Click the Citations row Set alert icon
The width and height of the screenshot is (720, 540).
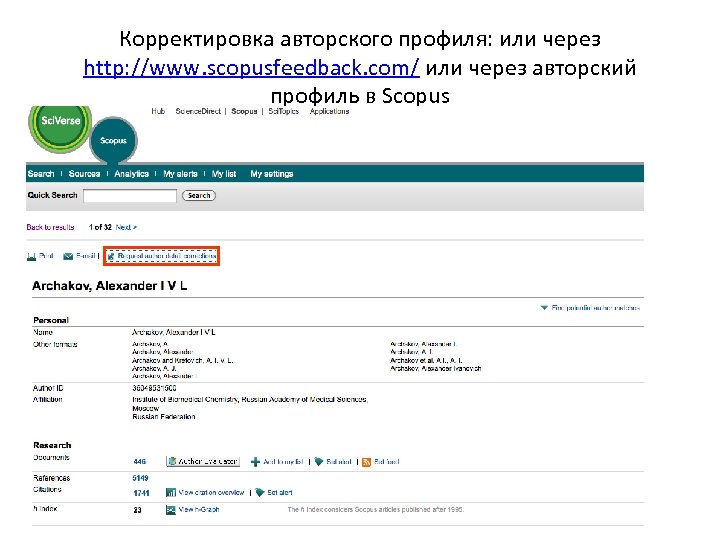click(x=260, y=492)
